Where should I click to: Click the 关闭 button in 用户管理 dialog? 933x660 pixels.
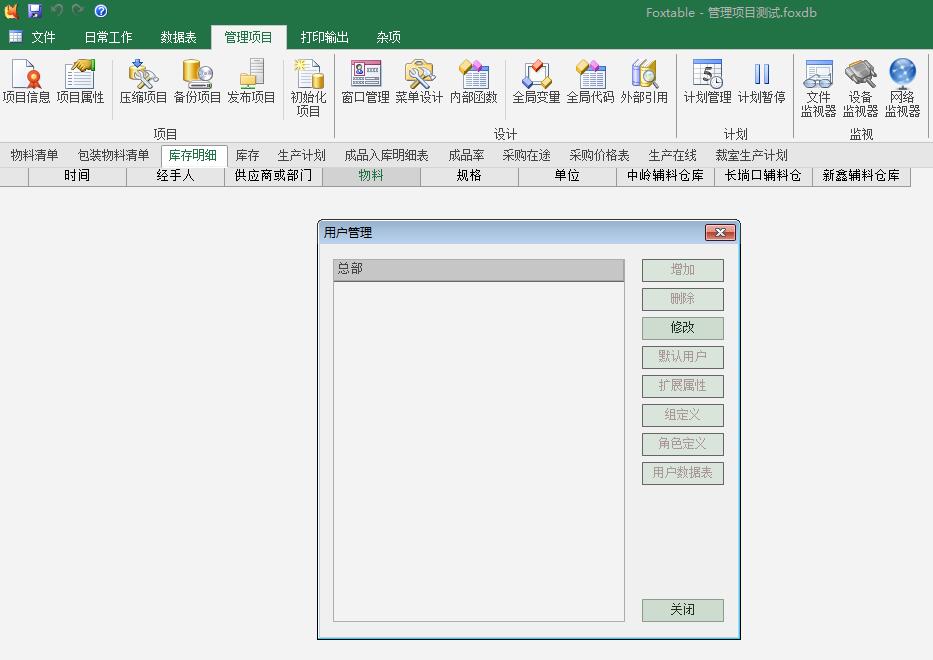pyautogui.click(x=682, y=610)
